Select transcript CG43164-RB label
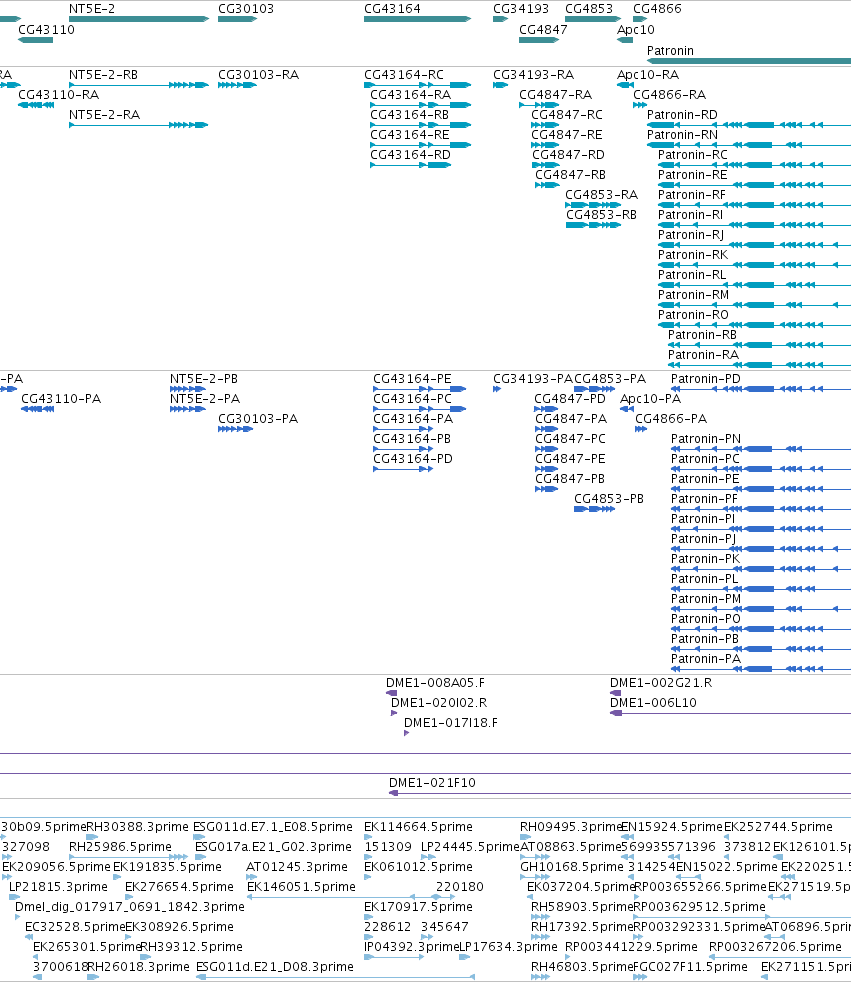This screenshot has width=851, height=982. tap(410, 115)
